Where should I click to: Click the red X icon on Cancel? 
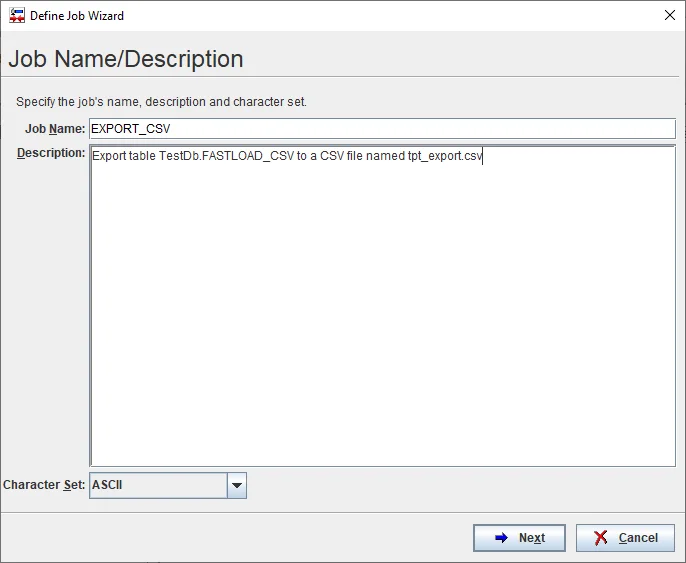pos(601,538)
